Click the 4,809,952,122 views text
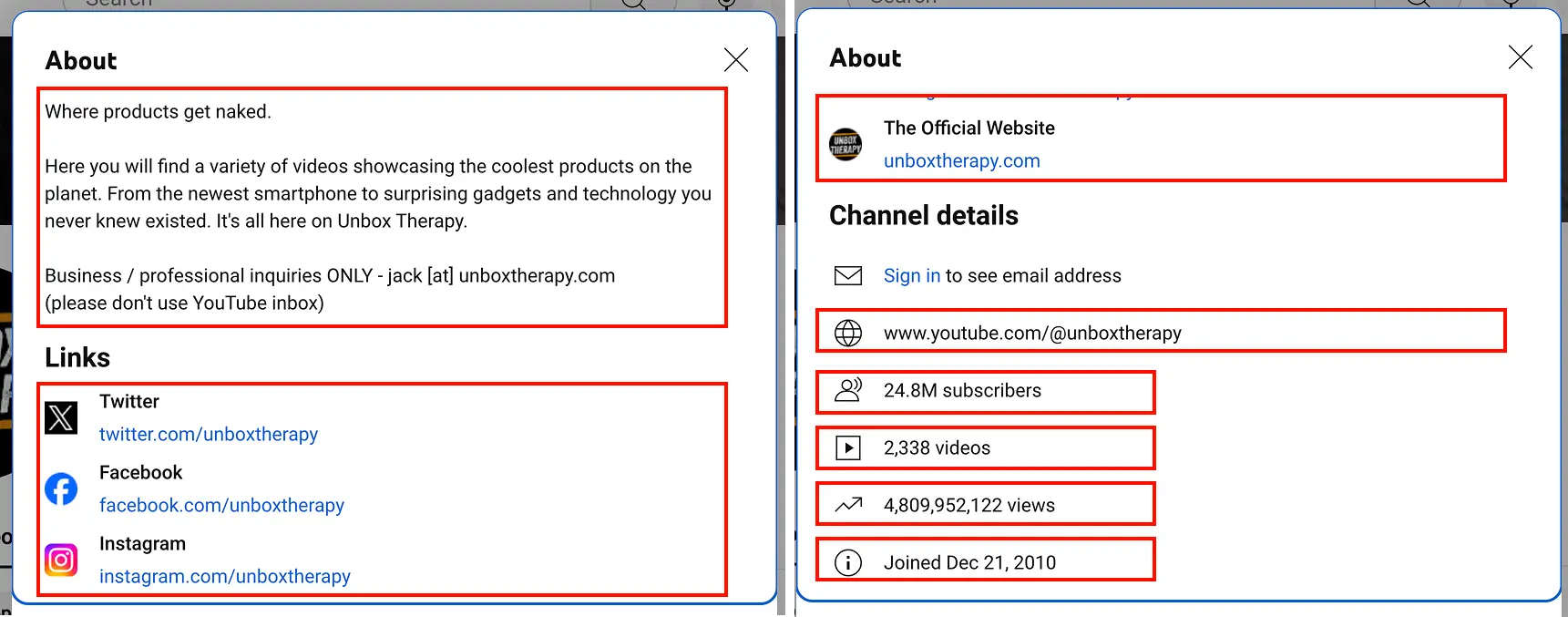The width and height of the screenshot is (1568, 617). (x=969, y=505)
